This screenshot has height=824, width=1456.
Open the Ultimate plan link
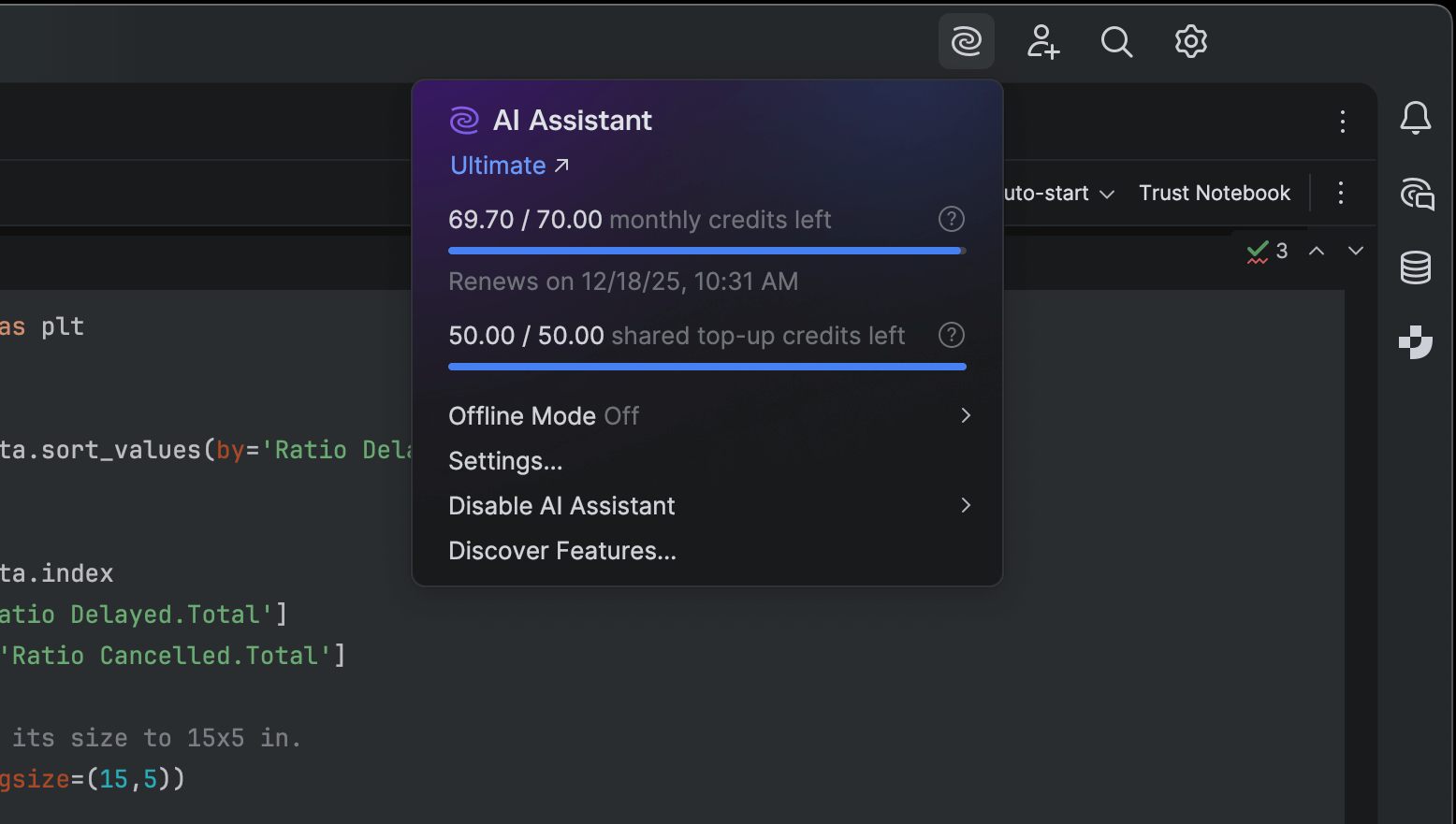tap(509, 166)
